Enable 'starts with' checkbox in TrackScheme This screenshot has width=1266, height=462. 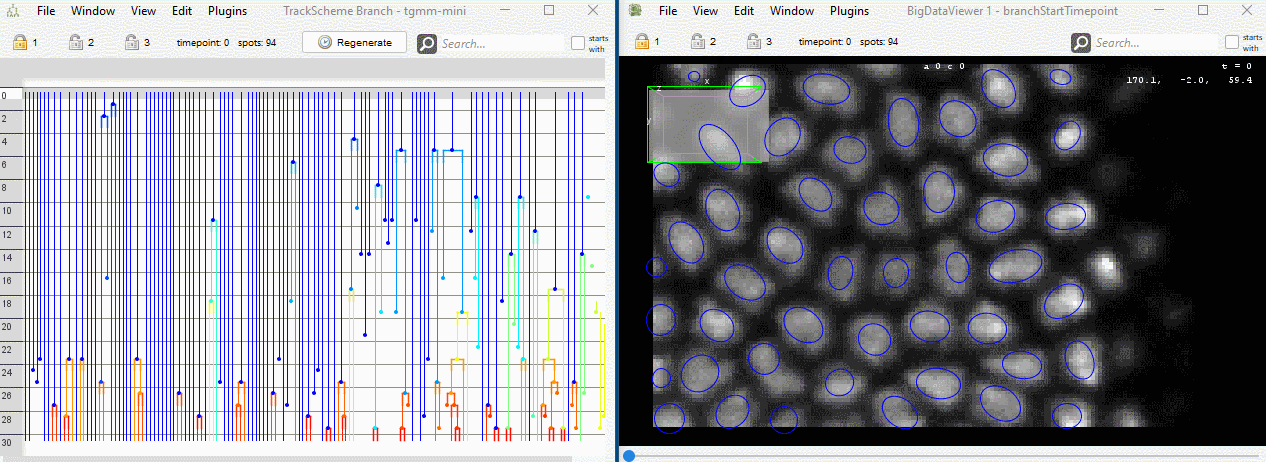point(578,42)
